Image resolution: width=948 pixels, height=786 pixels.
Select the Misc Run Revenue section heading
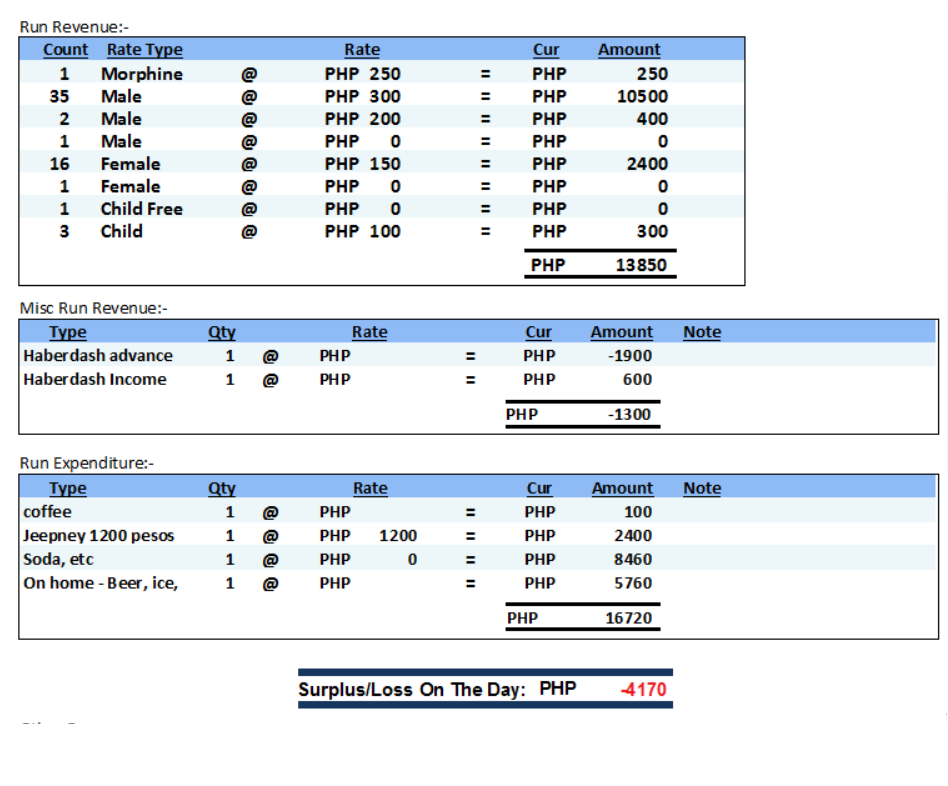(93, 307)
